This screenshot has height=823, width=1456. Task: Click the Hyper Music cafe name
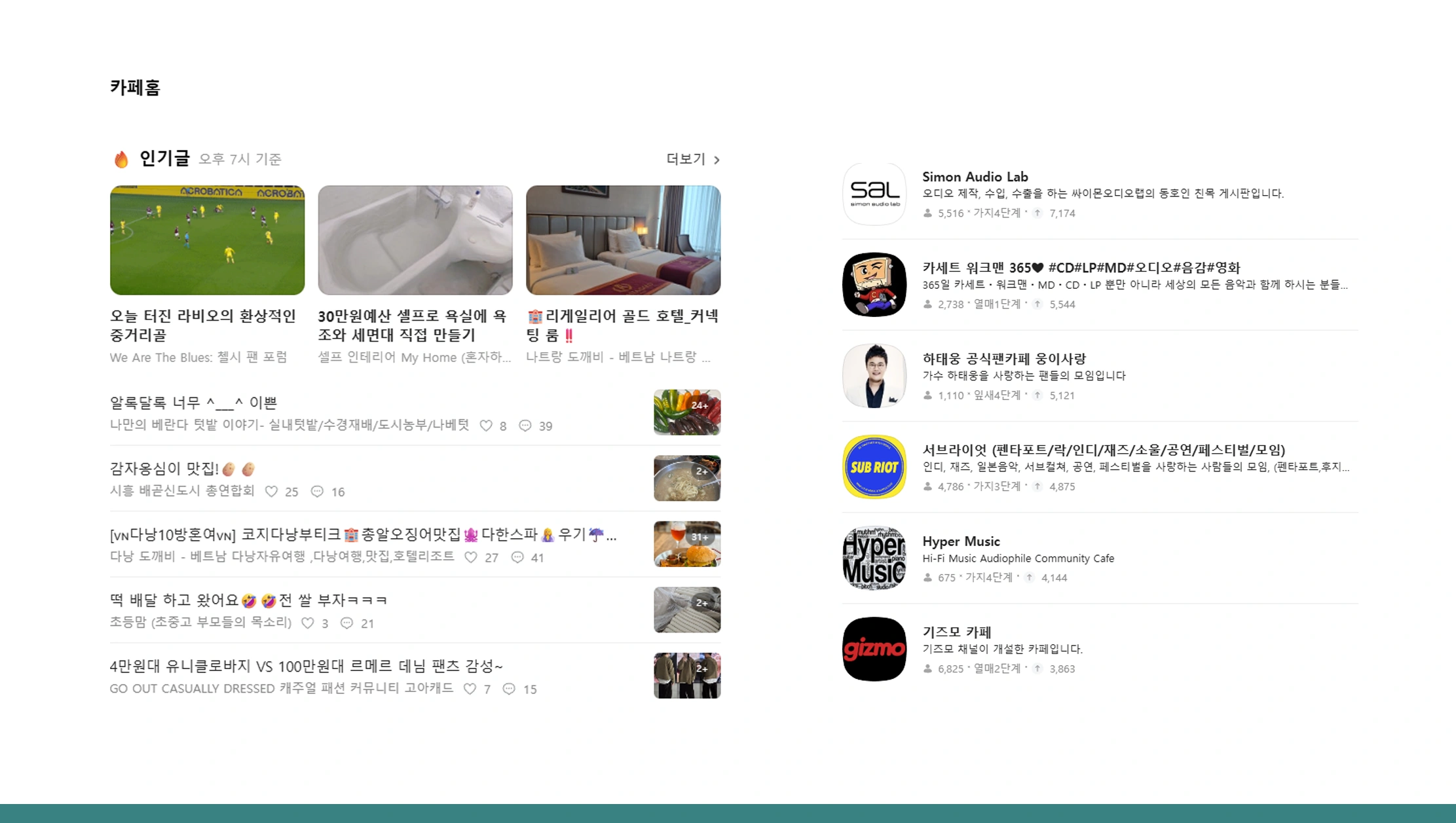point(960,541)
